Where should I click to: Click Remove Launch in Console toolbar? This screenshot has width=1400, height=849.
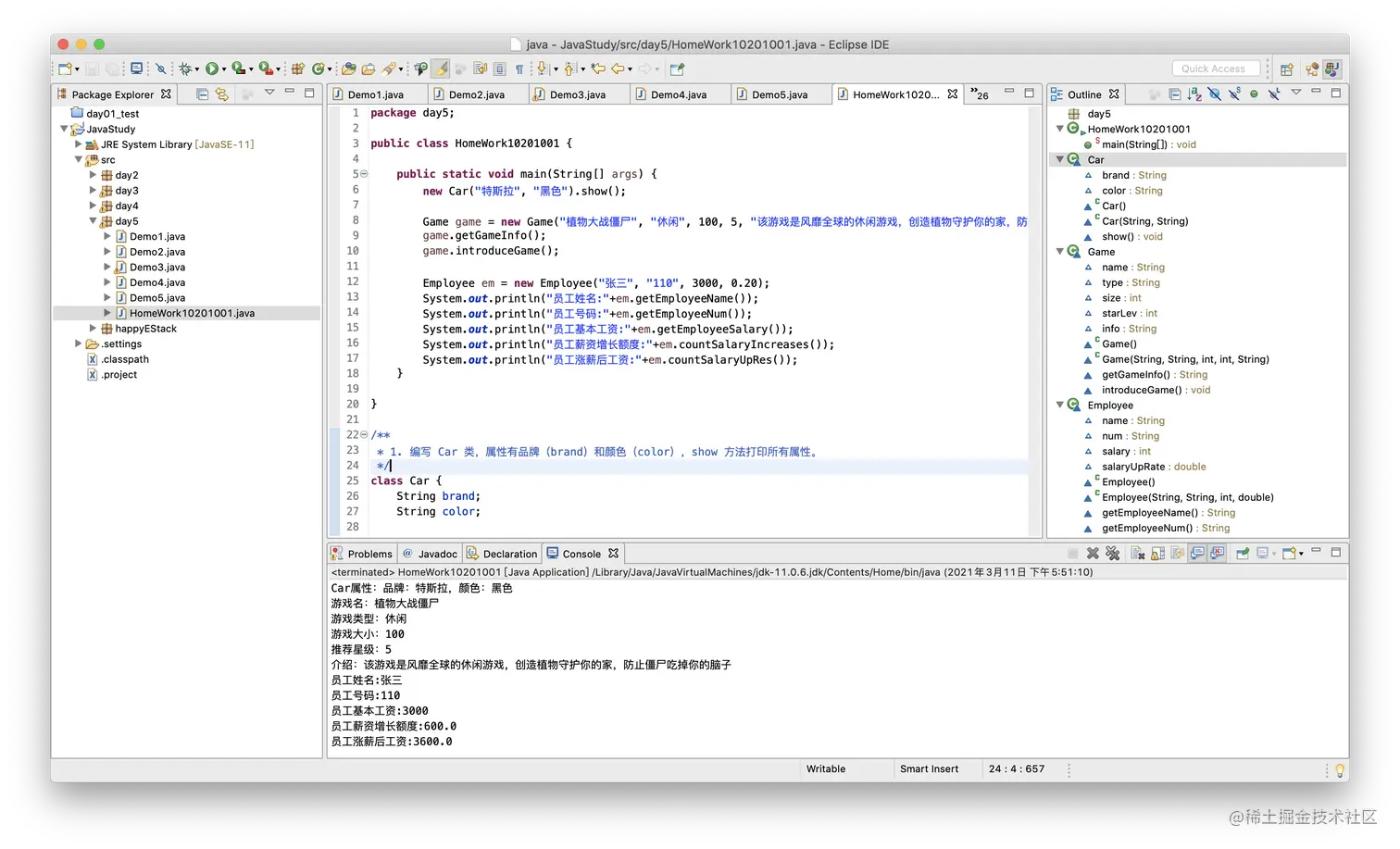(x=1093, y=553)
